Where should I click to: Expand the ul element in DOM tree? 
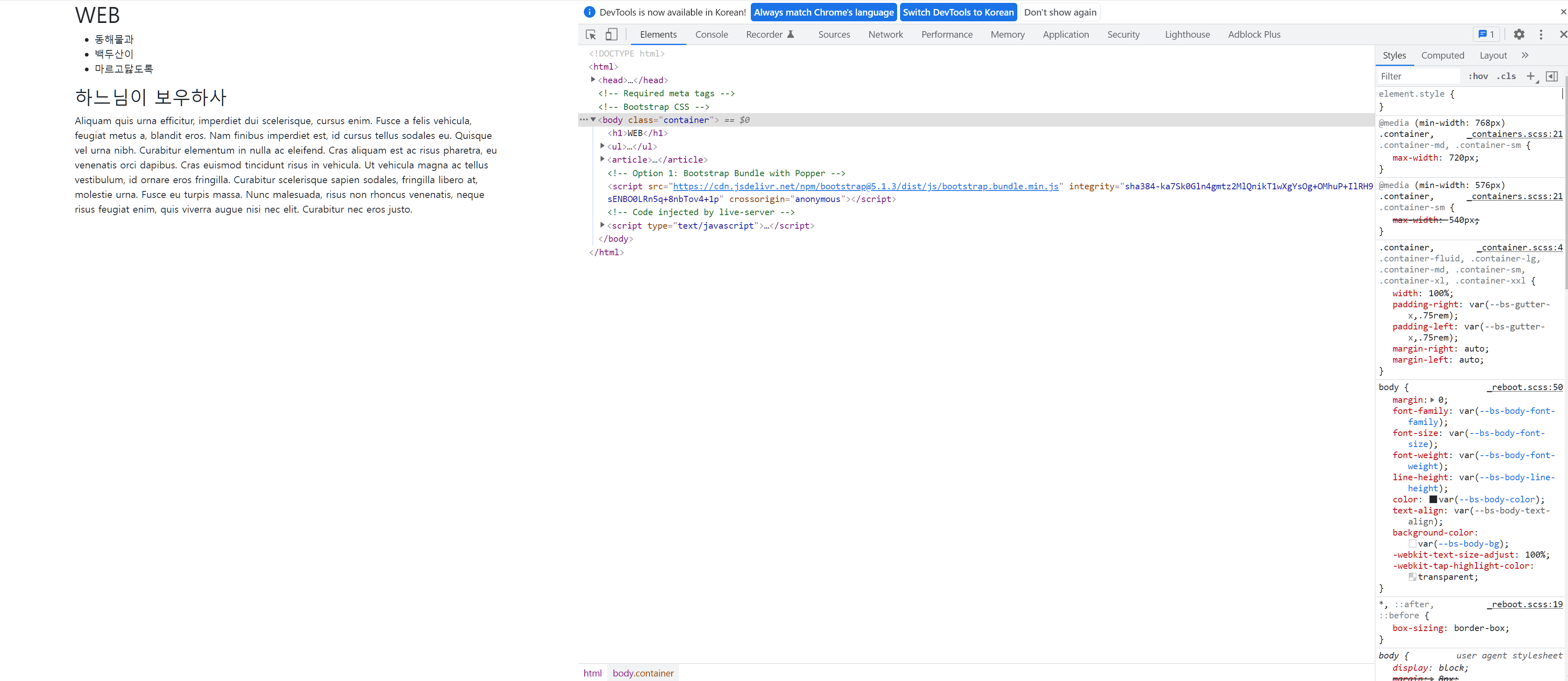coord(602,146)
